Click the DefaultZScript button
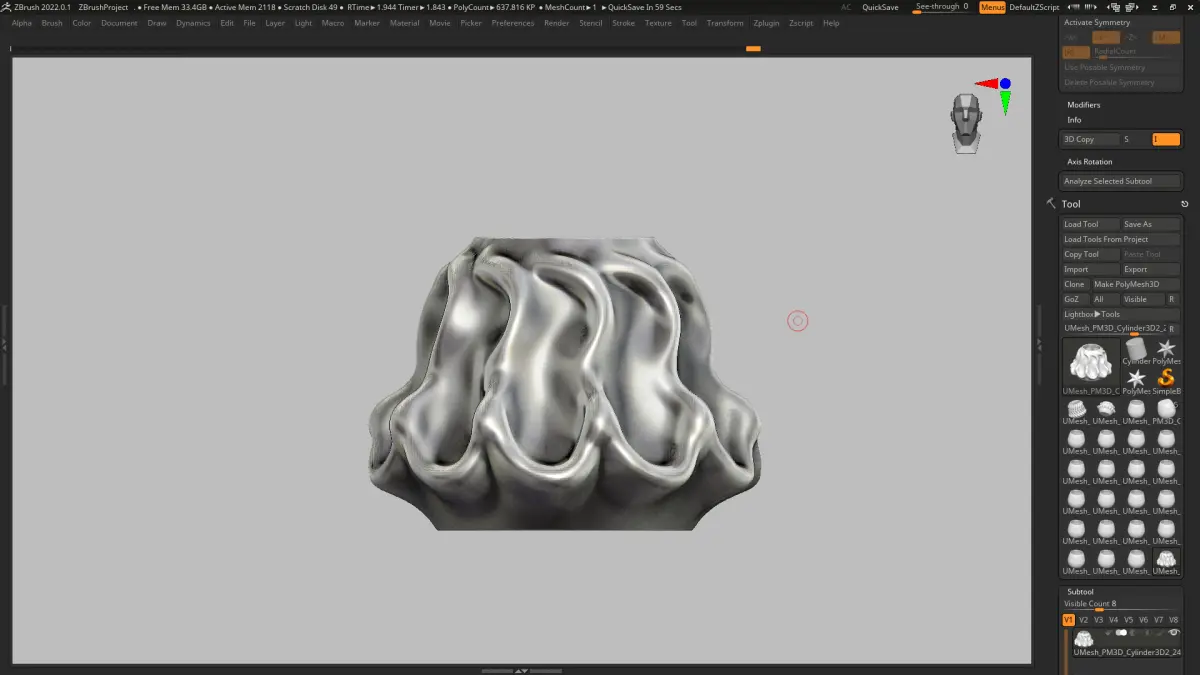The height and width of the screenshot is (675, 1200). (x=1034, y=7)
